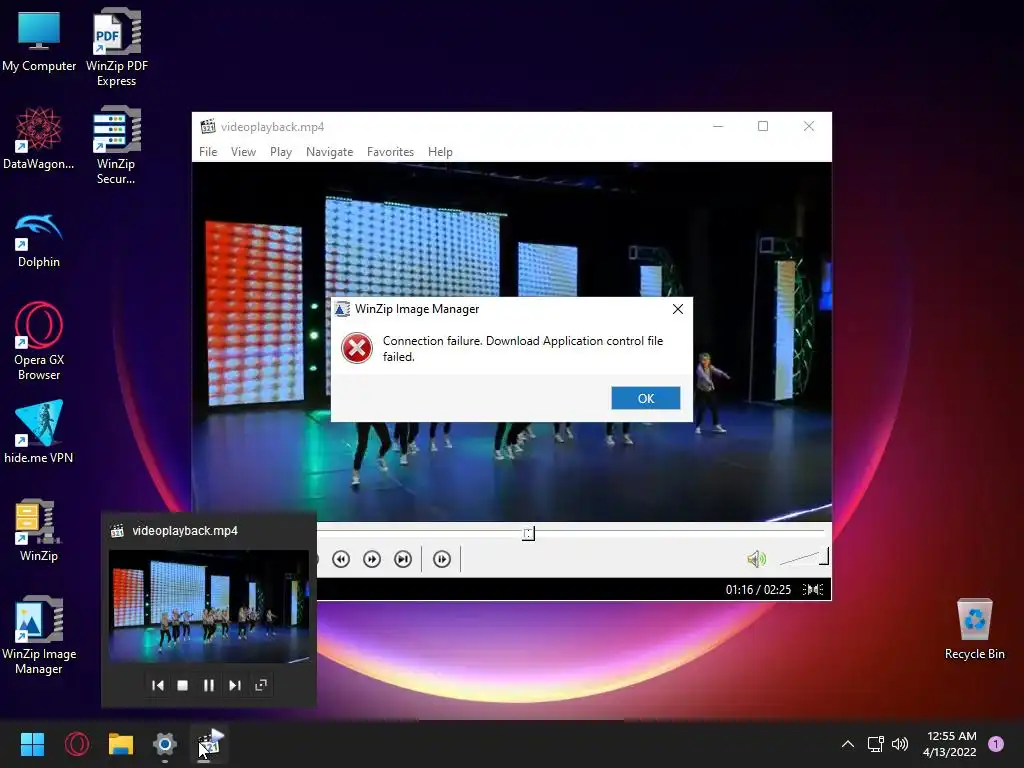Select the WinZip PDF Express desktop icon
The image size is (1024, 768).
point(117,47)
